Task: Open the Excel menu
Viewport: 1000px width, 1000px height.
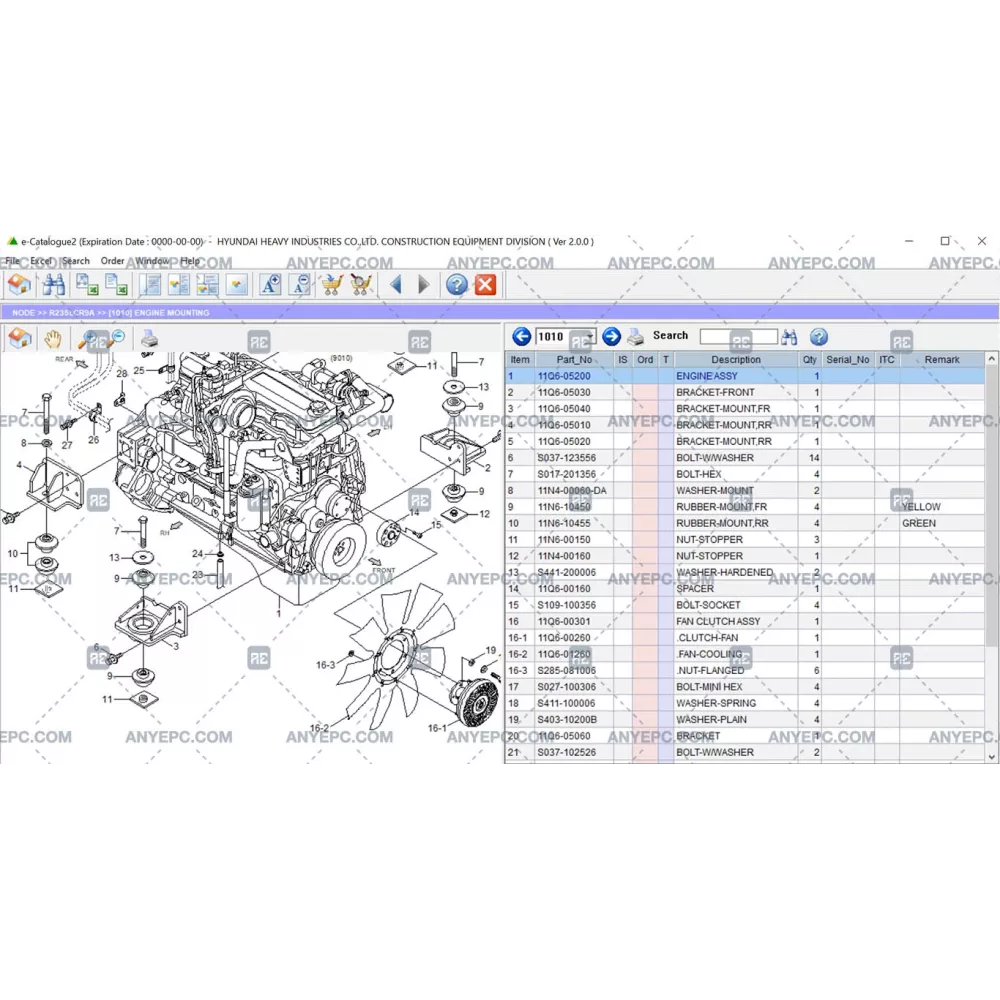Action: (x=41, y=261)
